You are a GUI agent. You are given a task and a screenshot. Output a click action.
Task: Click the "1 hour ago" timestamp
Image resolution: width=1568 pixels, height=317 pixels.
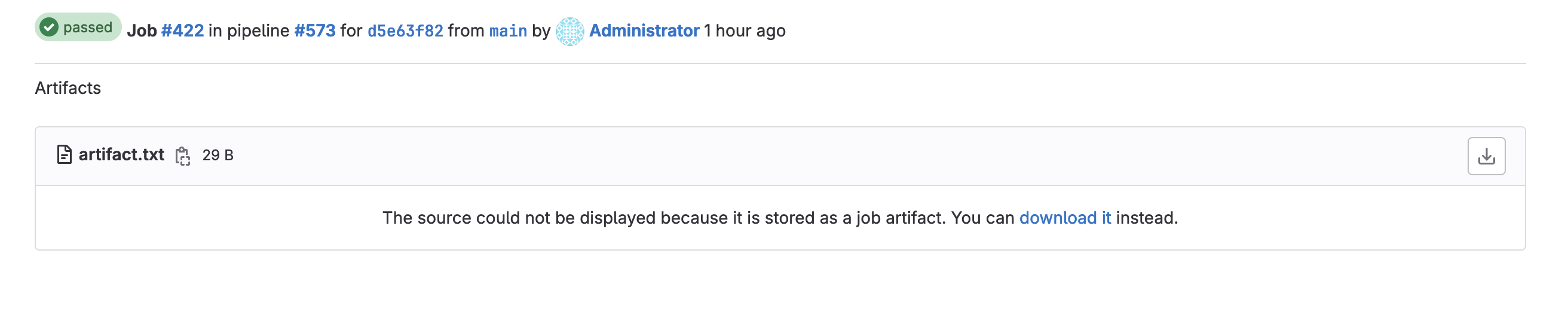tap(745, 31)
